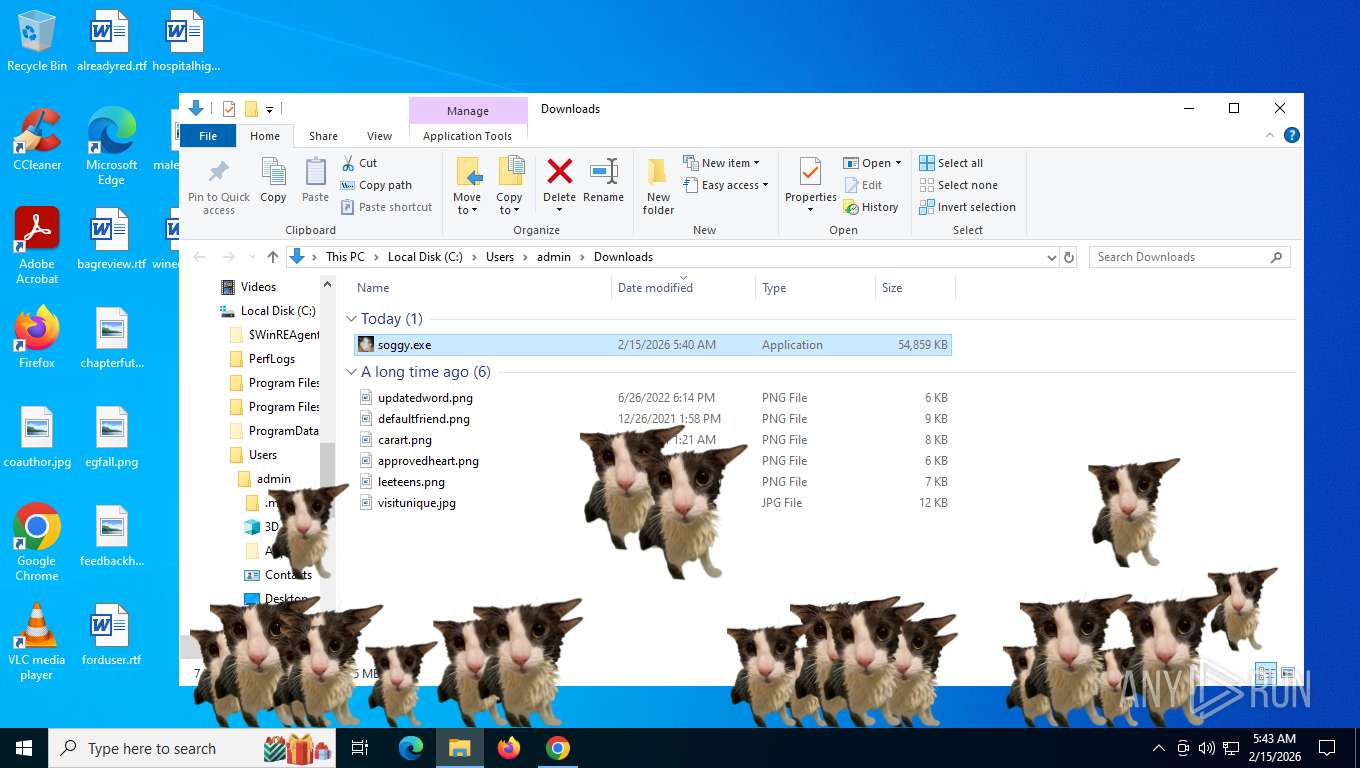Click This PC in address bar
Image resolution: width=1360 pixels, height=768 pixels.
345,257
